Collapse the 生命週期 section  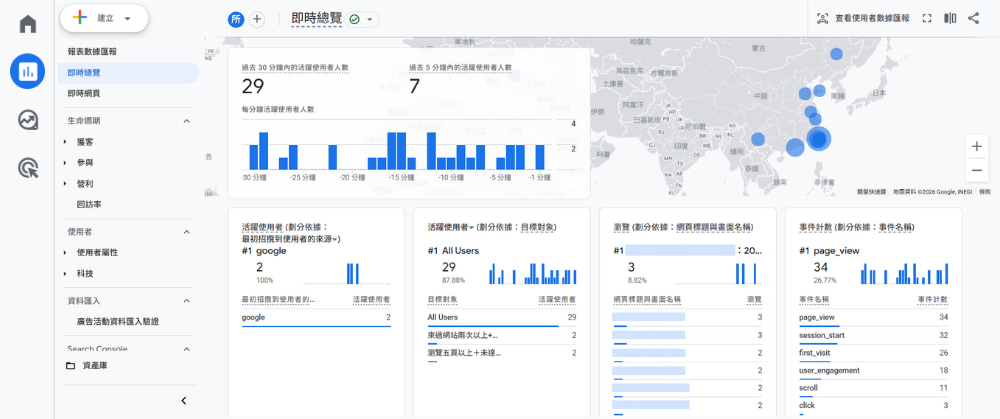pos(187,121)
